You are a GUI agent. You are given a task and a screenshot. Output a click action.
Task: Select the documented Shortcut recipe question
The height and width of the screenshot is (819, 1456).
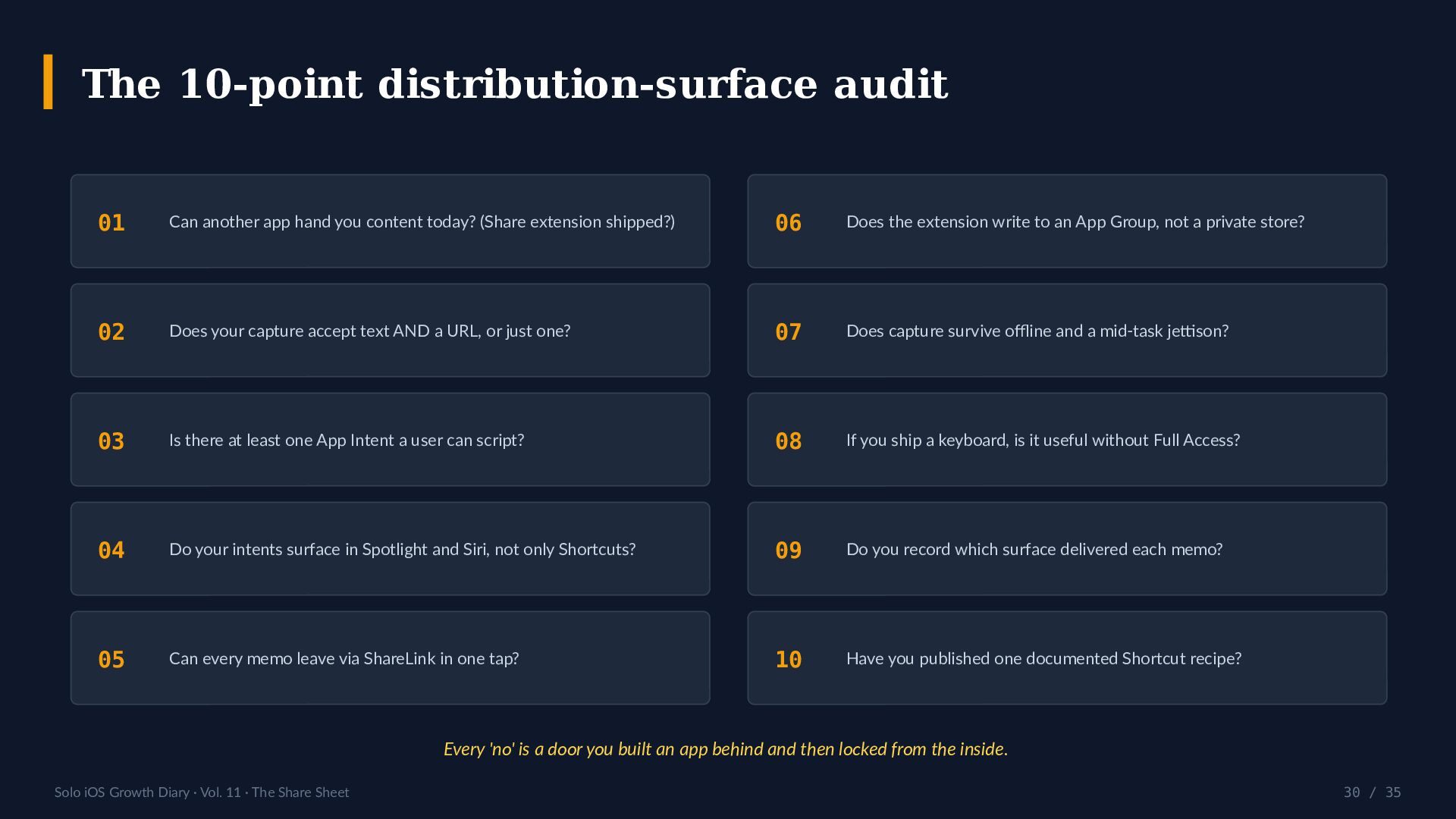[x=1043, y=658]
